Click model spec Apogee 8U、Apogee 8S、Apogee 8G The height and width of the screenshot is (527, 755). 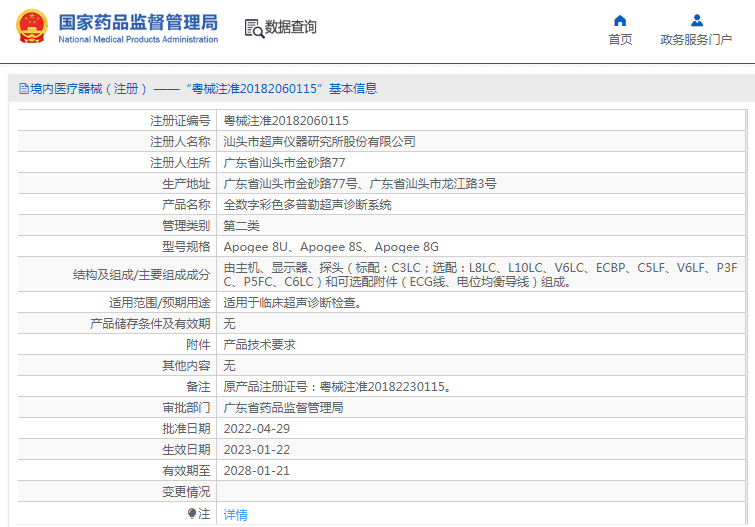[x=331, y=247]
